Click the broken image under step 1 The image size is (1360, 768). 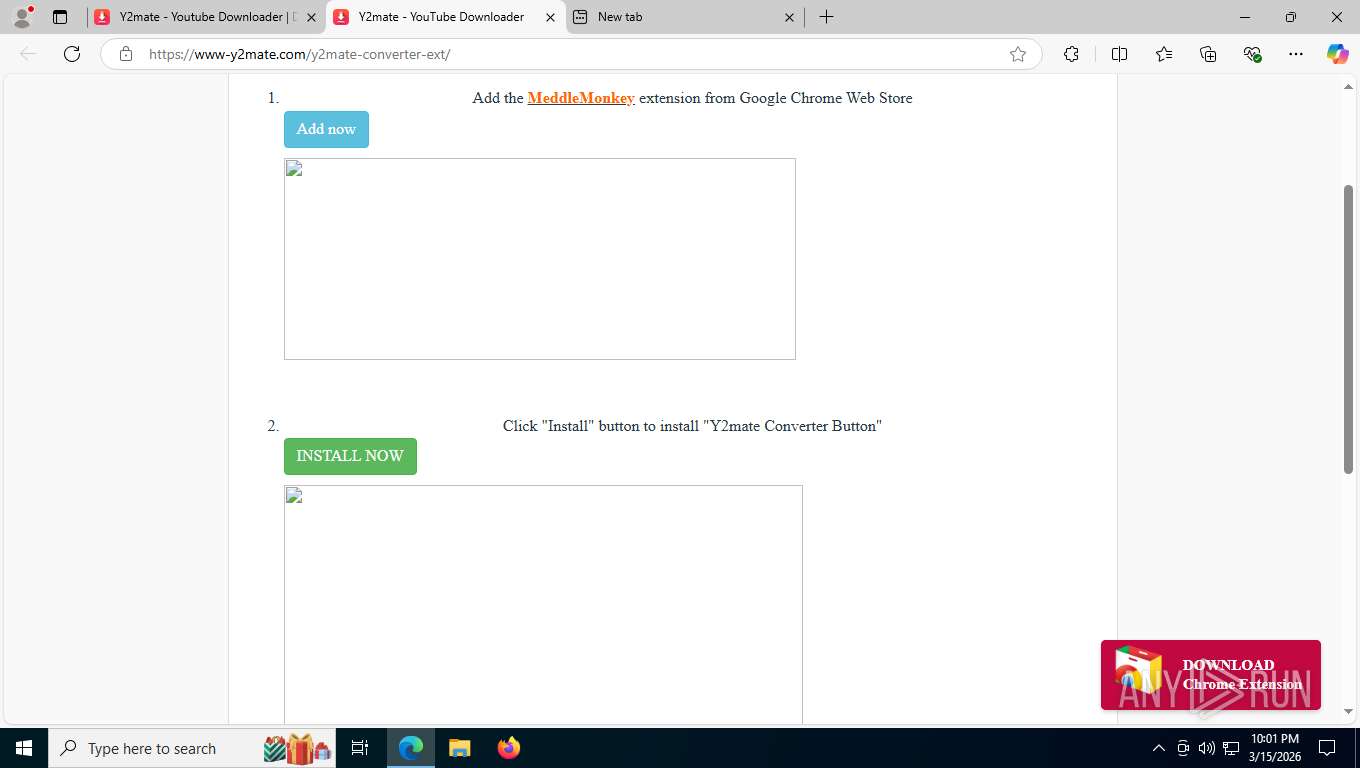540,259
